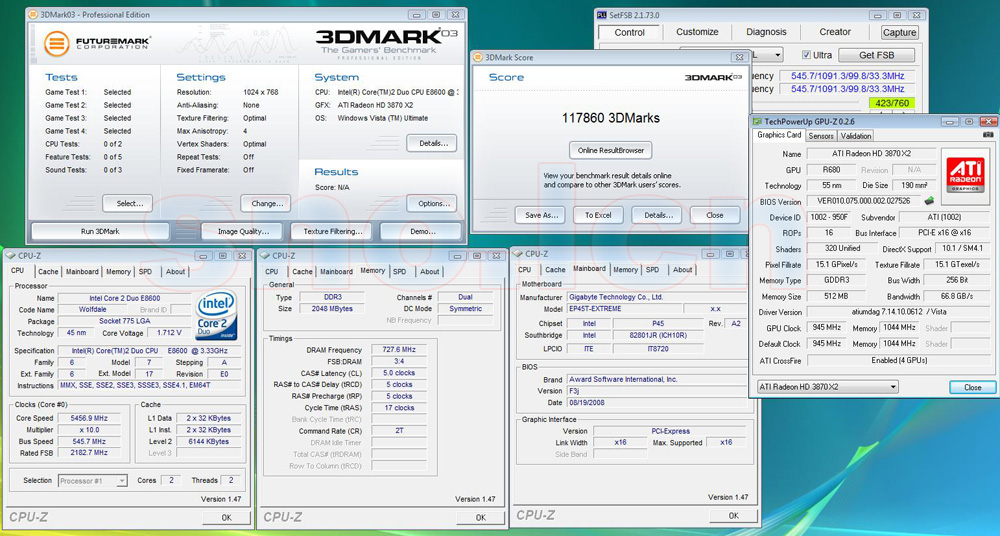
Task: Click OK in the Mainboard tab CPU-Z window
Action: point(733,516)
